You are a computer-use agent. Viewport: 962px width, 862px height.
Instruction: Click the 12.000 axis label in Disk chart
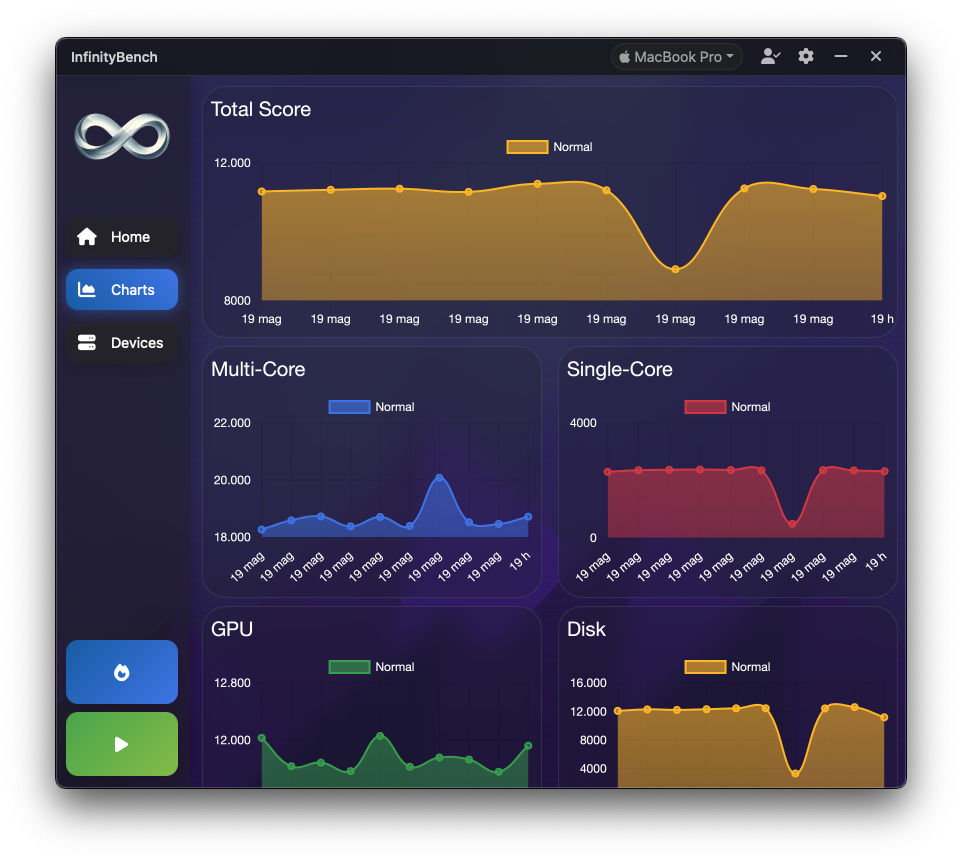coord(588,712)
